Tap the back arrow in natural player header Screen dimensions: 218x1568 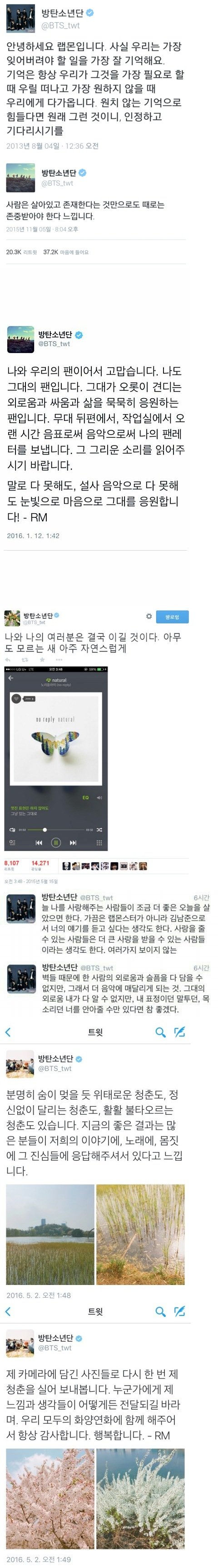[x=11, y=678]
